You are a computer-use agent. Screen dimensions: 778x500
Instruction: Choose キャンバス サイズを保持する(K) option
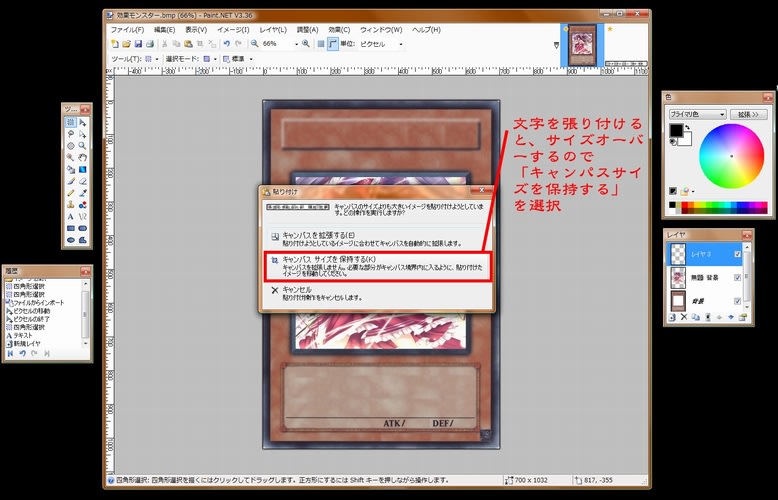coord(377,267)
